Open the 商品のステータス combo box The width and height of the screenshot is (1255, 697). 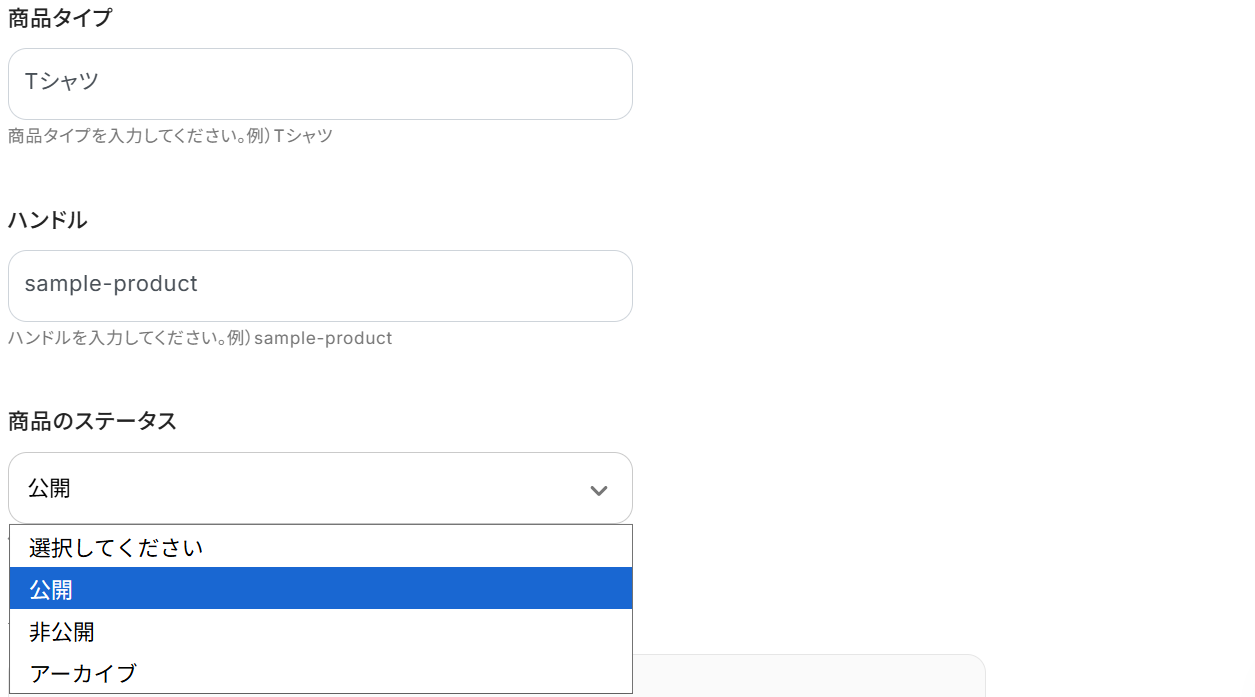320,488
